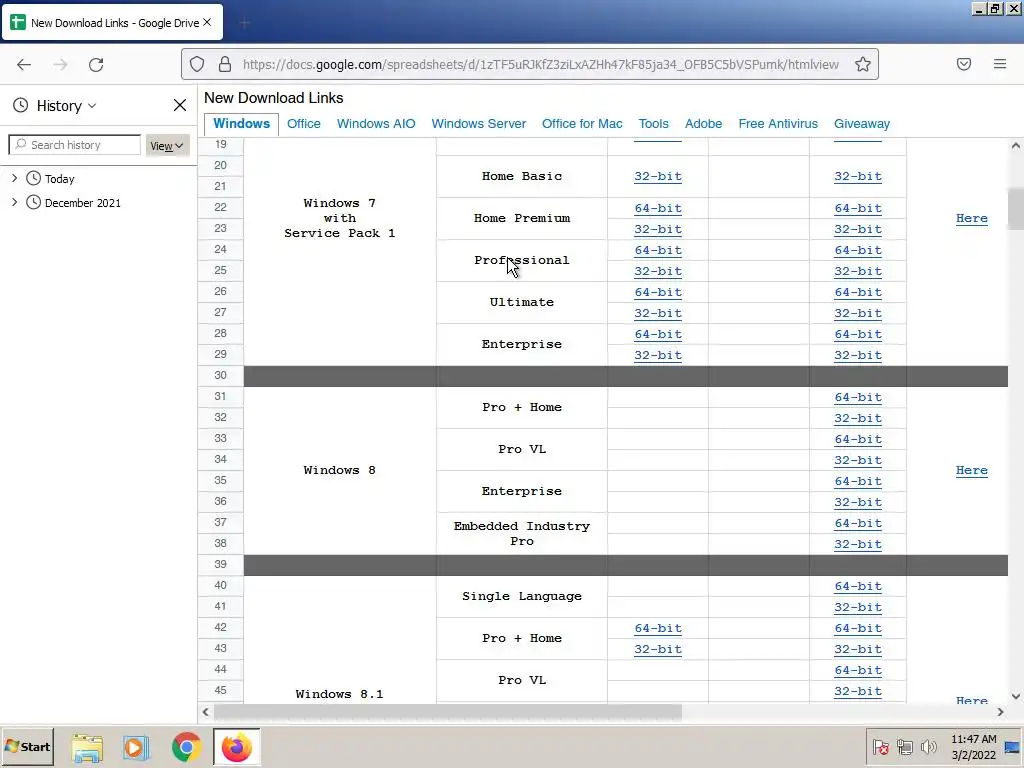
Task: Click the Single Language cell
Action: pos(522,596)
